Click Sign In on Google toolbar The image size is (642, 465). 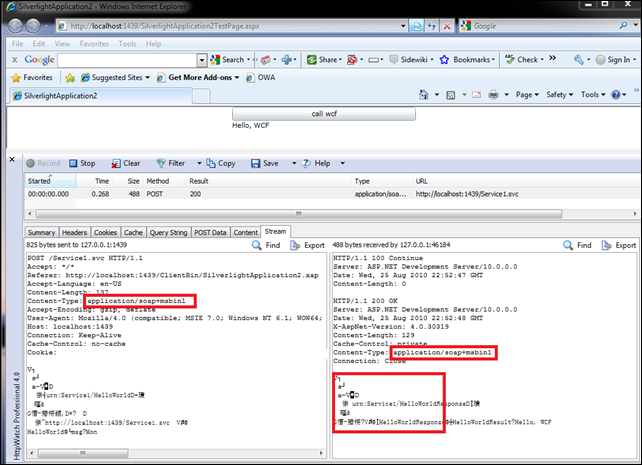point(615,60)
